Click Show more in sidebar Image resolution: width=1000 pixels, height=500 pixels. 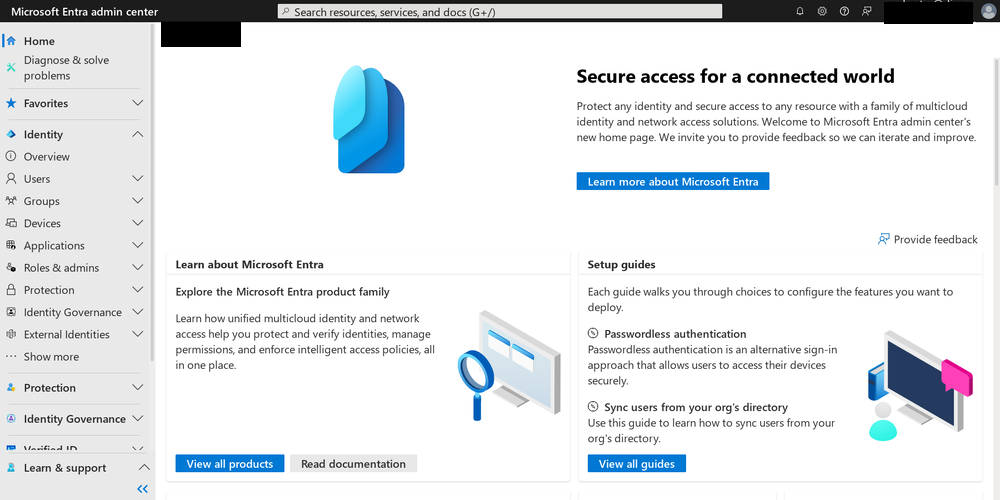click(x=51, y=357)
